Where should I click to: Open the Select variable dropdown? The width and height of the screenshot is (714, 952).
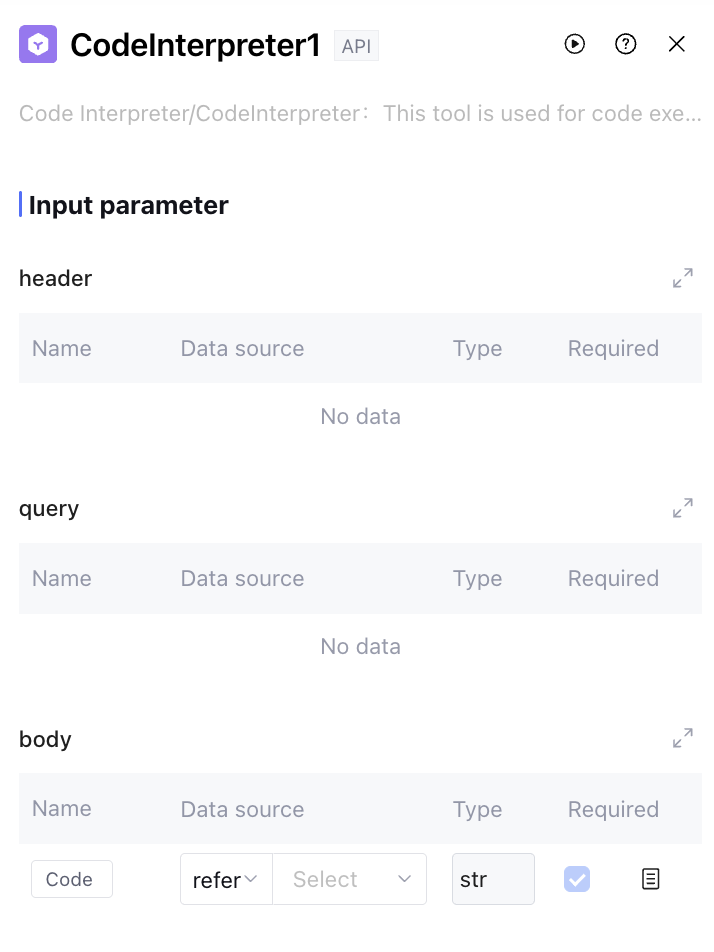click(350, 879)
